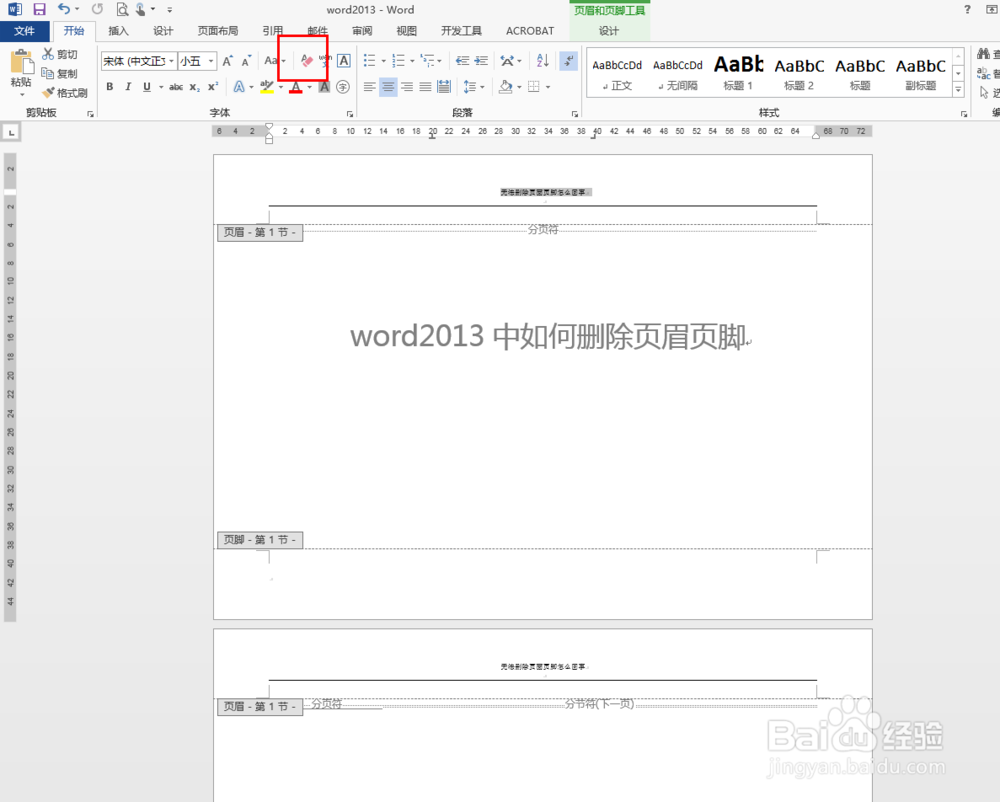Toggle Show/Hide paragraph marks
Image resolution: width=1000 pixels, height=802 pixels.
coord(568,61)
